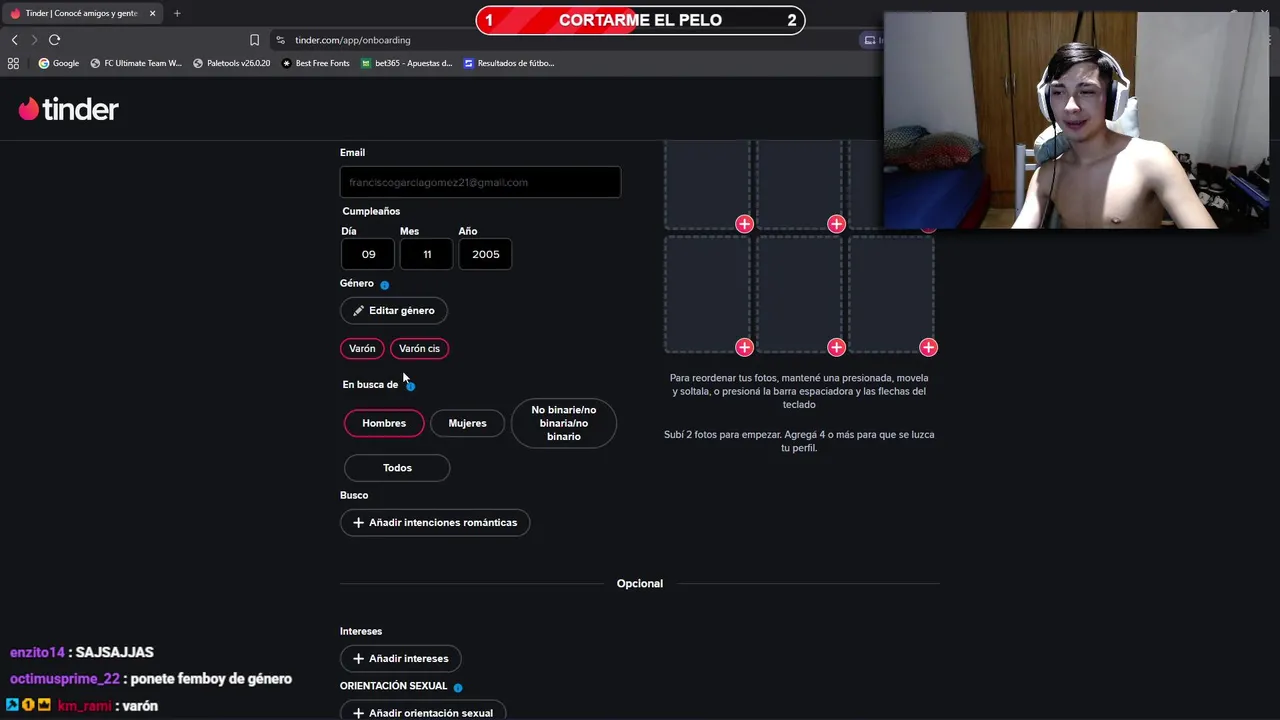
Task: Add photo via lower-middle slot plus icon
Action: pyautogui.click(x=836, y=347)
